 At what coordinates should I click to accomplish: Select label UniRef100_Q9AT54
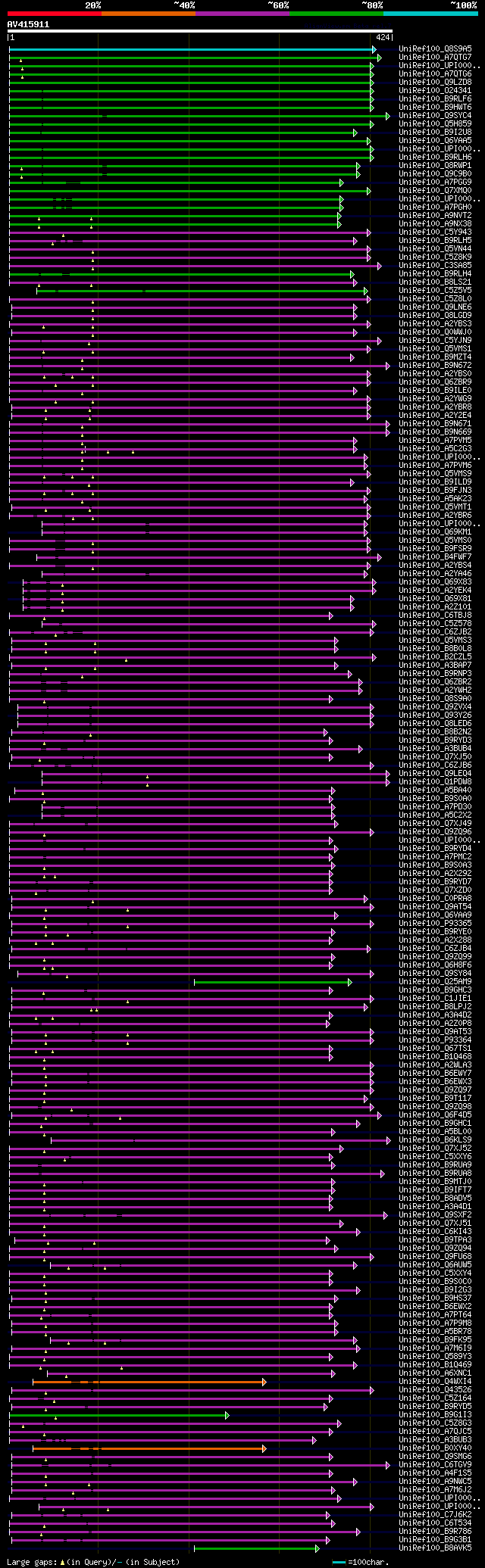(x=435, y=907)
